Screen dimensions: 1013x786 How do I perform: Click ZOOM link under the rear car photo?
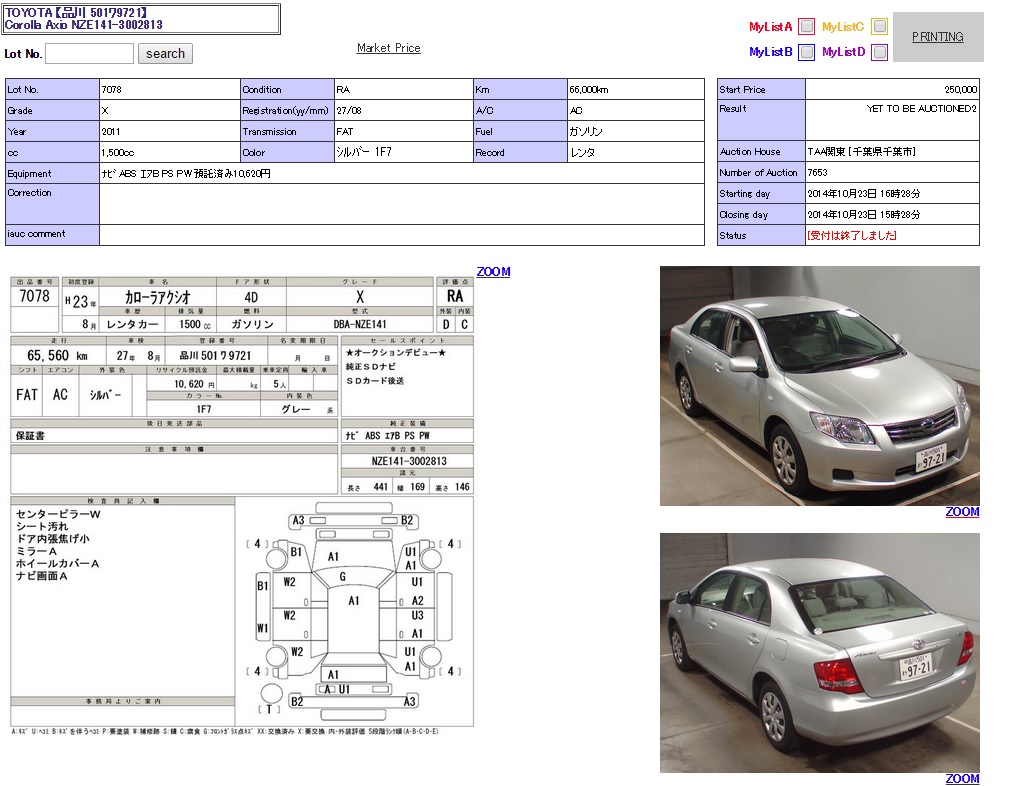[x=962, y=779]
